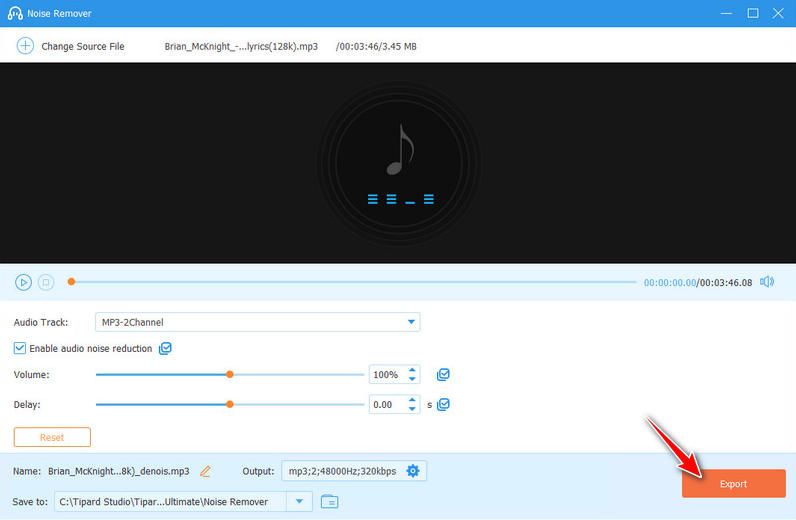Click the Reset button
Viewport: 796px width, 520px height.
pyautogui.click(x=52, y=437)
